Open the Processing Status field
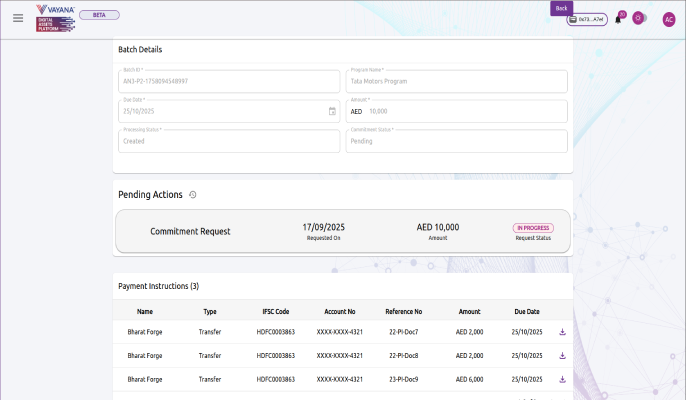686x400 pixels. [228, 141]
